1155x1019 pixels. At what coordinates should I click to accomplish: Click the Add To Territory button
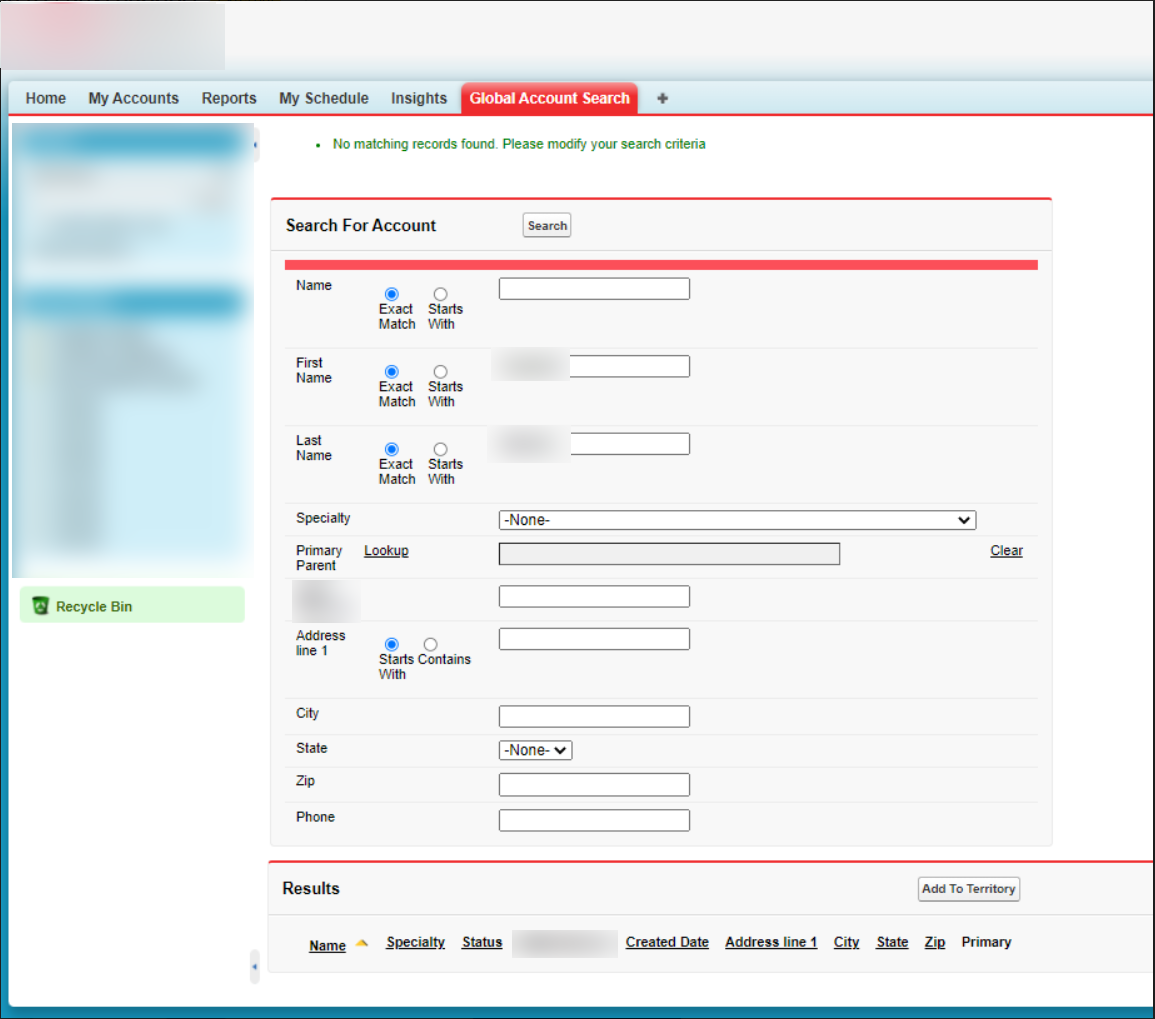click(968, 889)
